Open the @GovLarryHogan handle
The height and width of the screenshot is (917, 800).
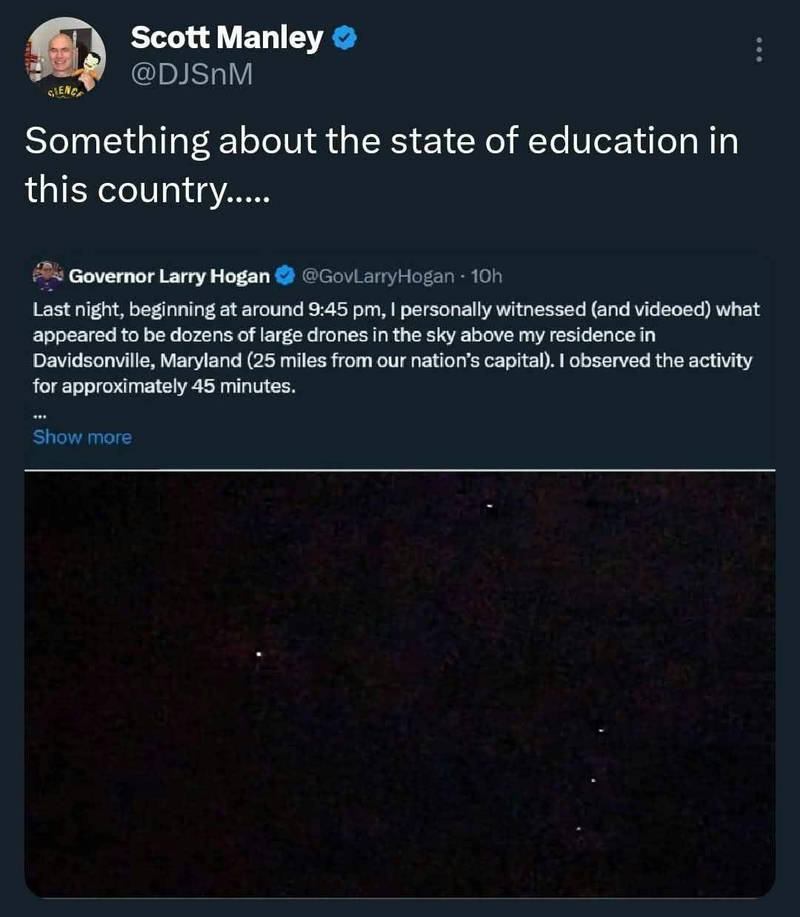tap(378, 276)
